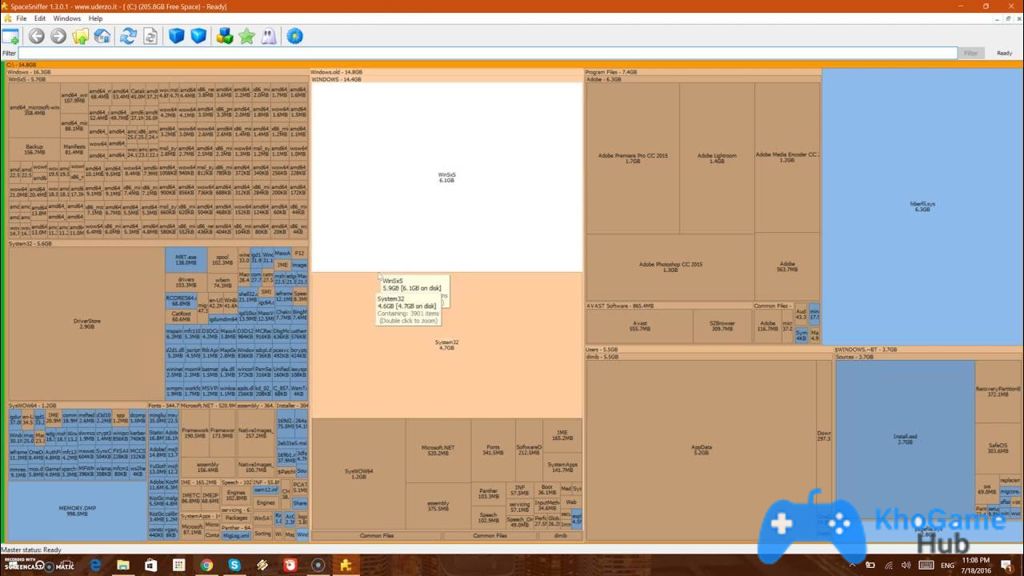Image resolution: width=1024 pixels, height=576 pixels.
Task: Click the Filter button
Action: pos(969,53)
